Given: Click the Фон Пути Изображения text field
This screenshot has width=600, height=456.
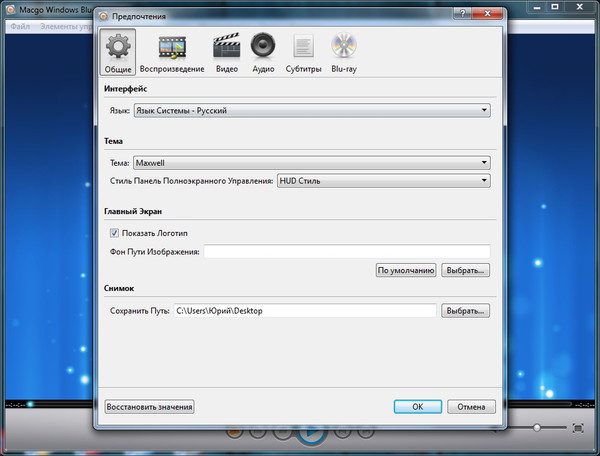Looking at the screenshot, I should (346, 252).
